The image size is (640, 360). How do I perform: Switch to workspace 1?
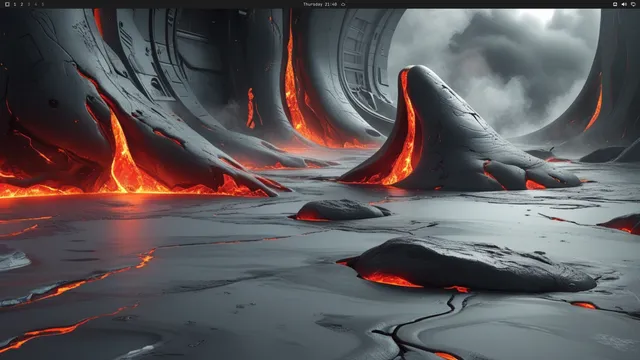15,4
